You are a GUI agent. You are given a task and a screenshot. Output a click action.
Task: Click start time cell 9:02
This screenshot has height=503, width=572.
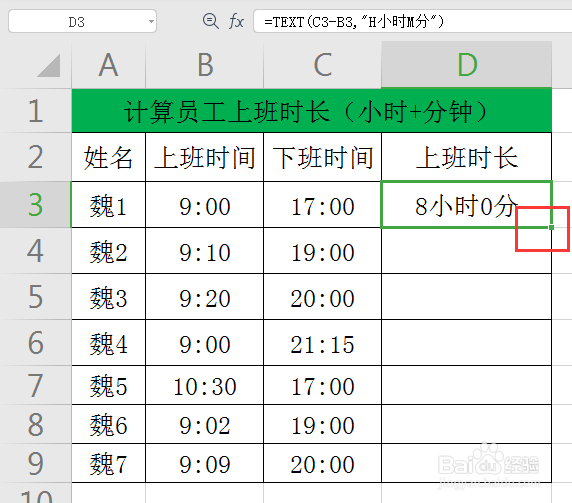(204, 424)
